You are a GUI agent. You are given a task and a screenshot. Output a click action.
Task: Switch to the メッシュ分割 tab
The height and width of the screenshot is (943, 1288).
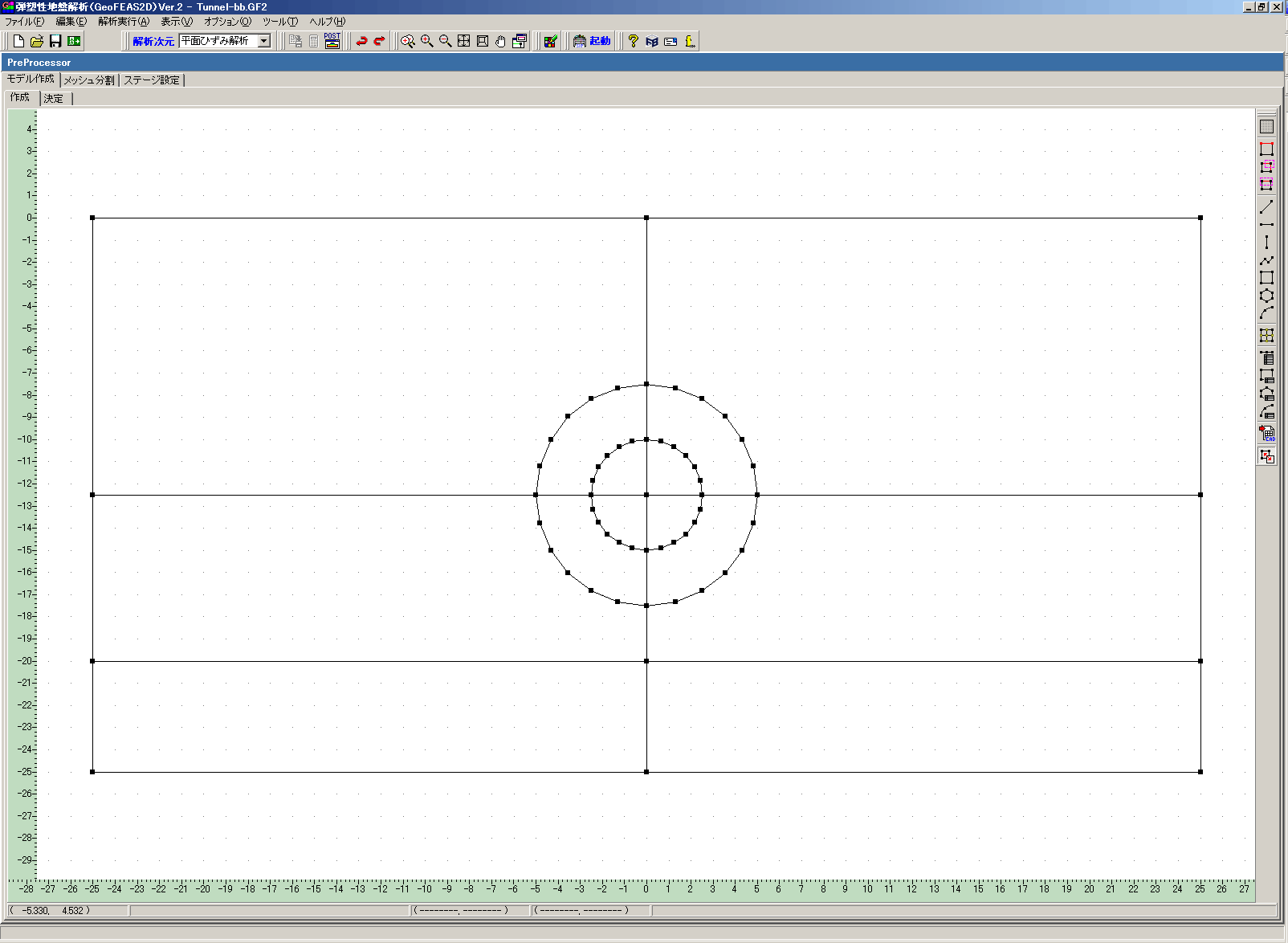(x=89, y=80)
